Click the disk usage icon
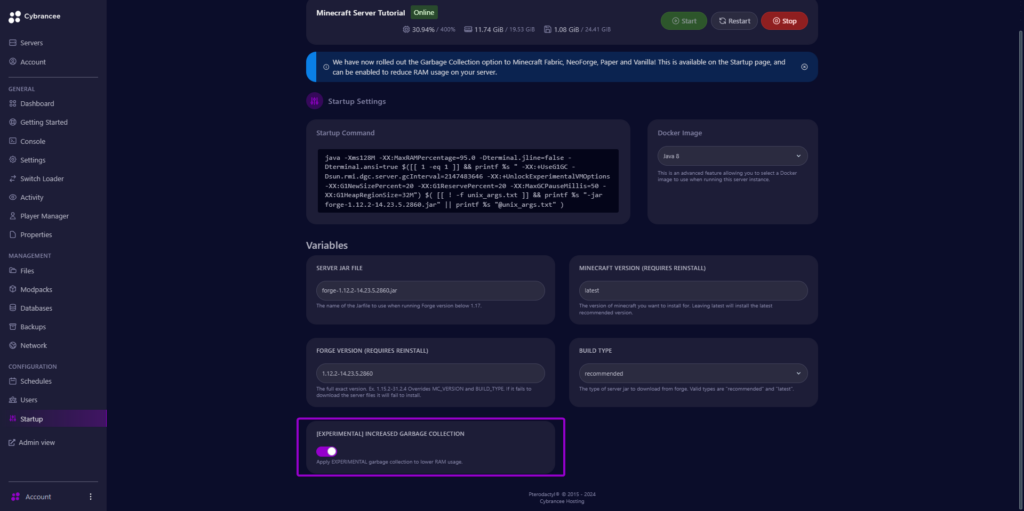The width and height of the screenshot is (1024, 511). pos(547,29)
